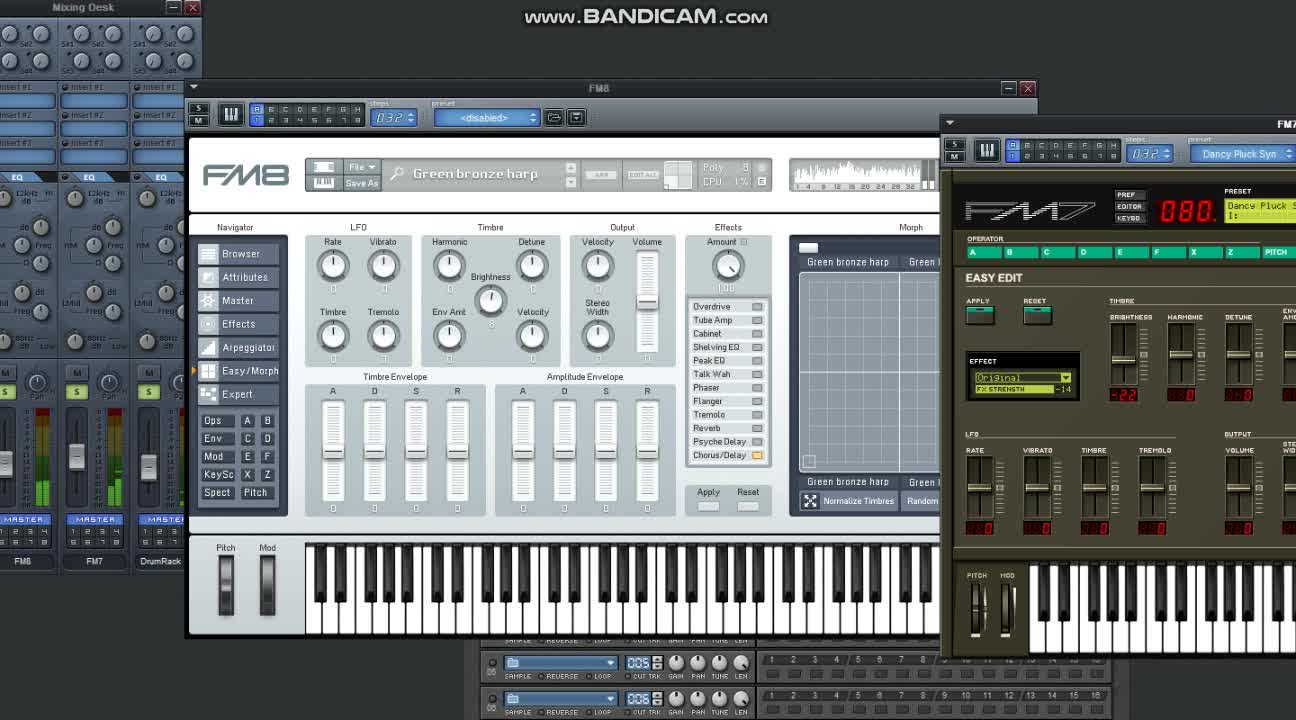Screen dimensions: 1296x720
Task: Open the FM7 Effect dropdown showing Original
Action: pos(1022,378)
